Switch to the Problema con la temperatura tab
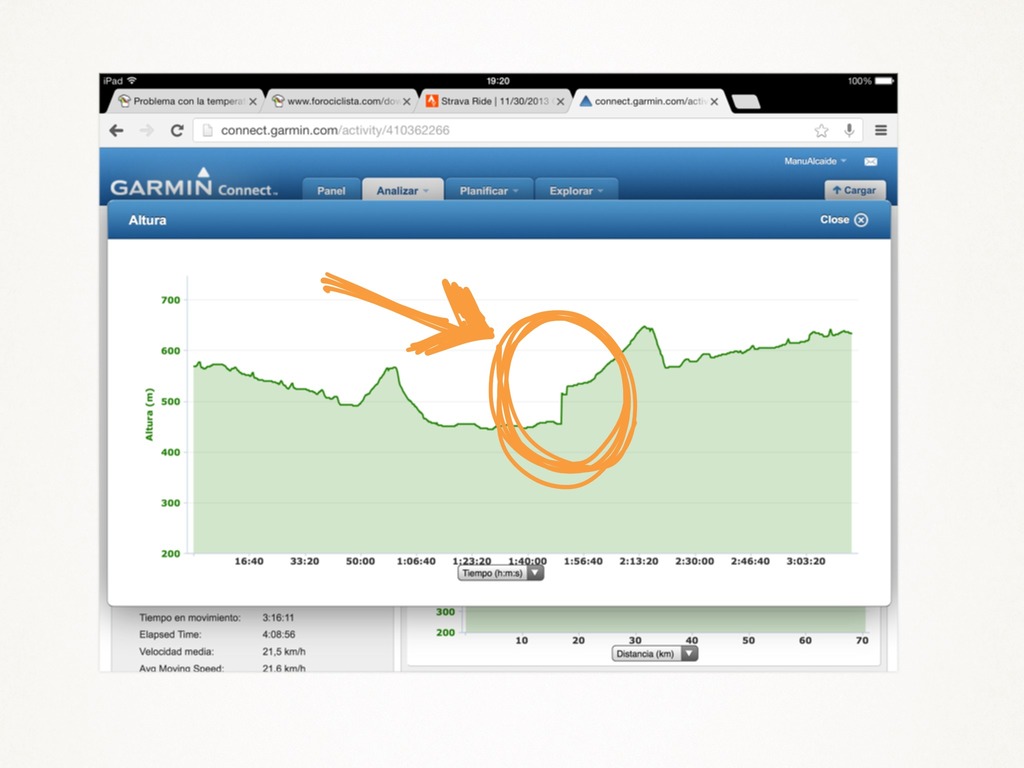This screenshot has height=768, width=1024. [x=183, y=102]
